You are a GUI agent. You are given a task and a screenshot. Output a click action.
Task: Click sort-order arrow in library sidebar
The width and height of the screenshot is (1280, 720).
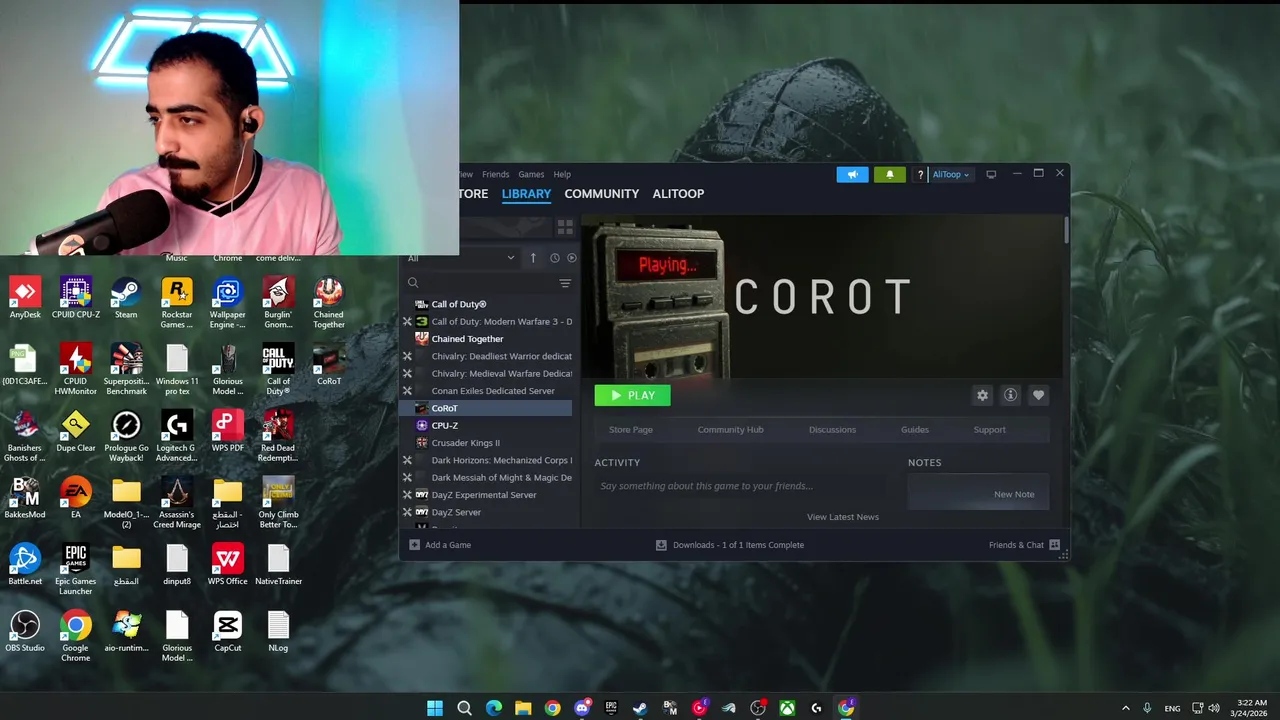coord(533,258)
